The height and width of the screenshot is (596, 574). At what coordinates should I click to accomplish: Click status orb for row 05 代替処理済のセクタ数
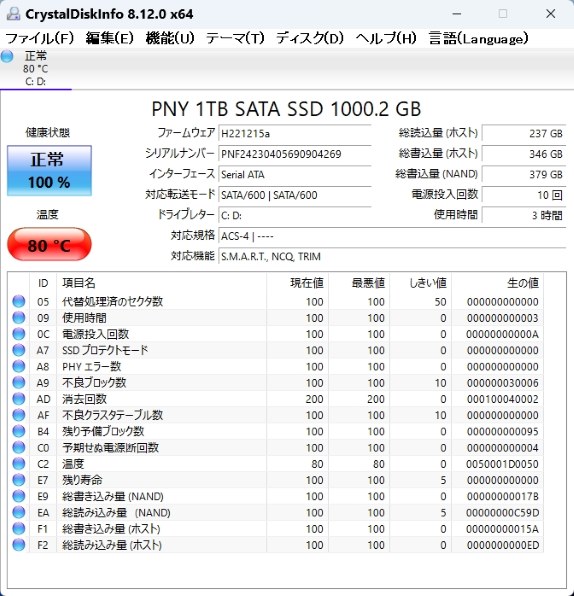(x=19, y=301)
